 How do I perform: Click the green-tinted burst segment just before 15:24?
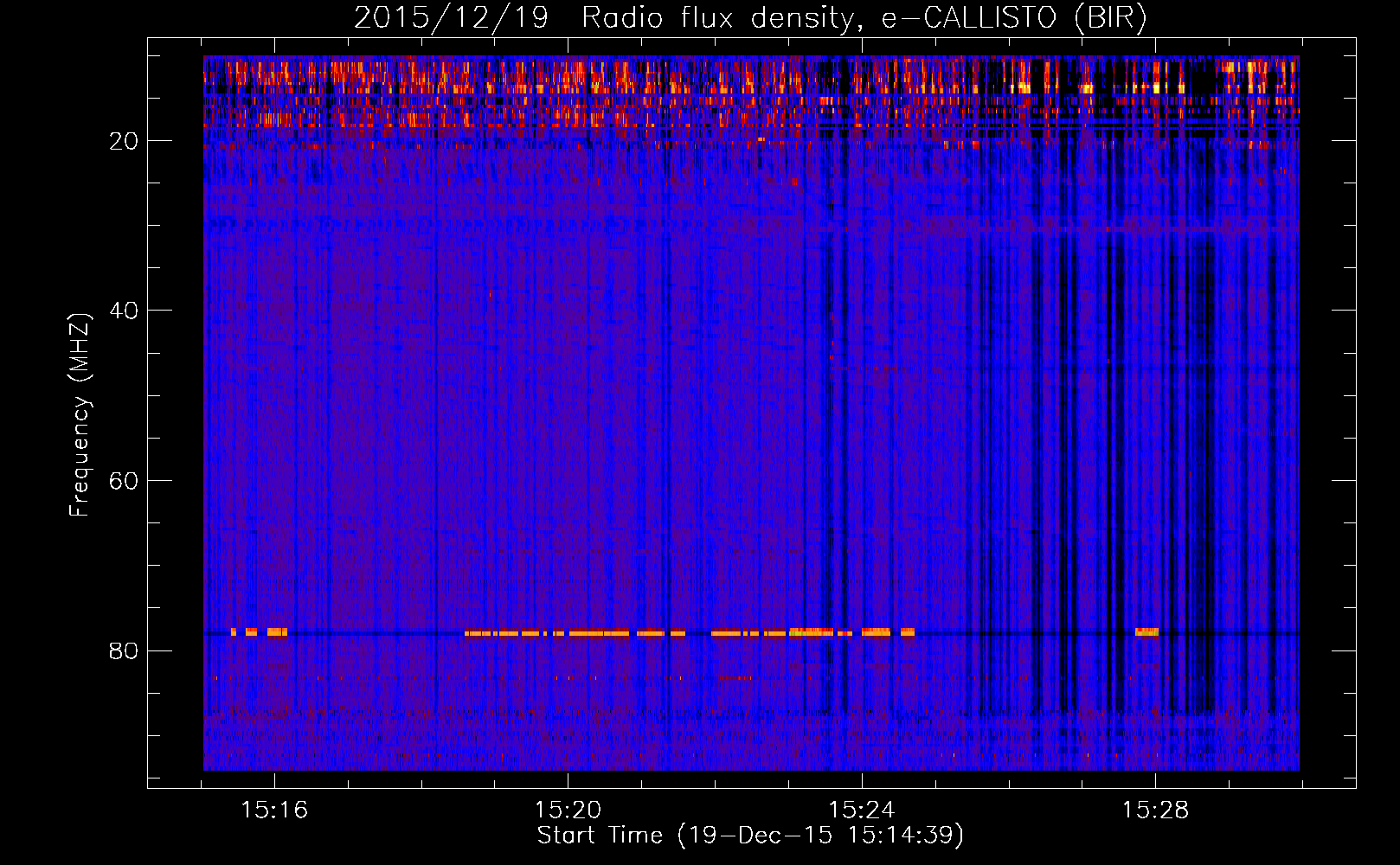(x=811, y=632)
